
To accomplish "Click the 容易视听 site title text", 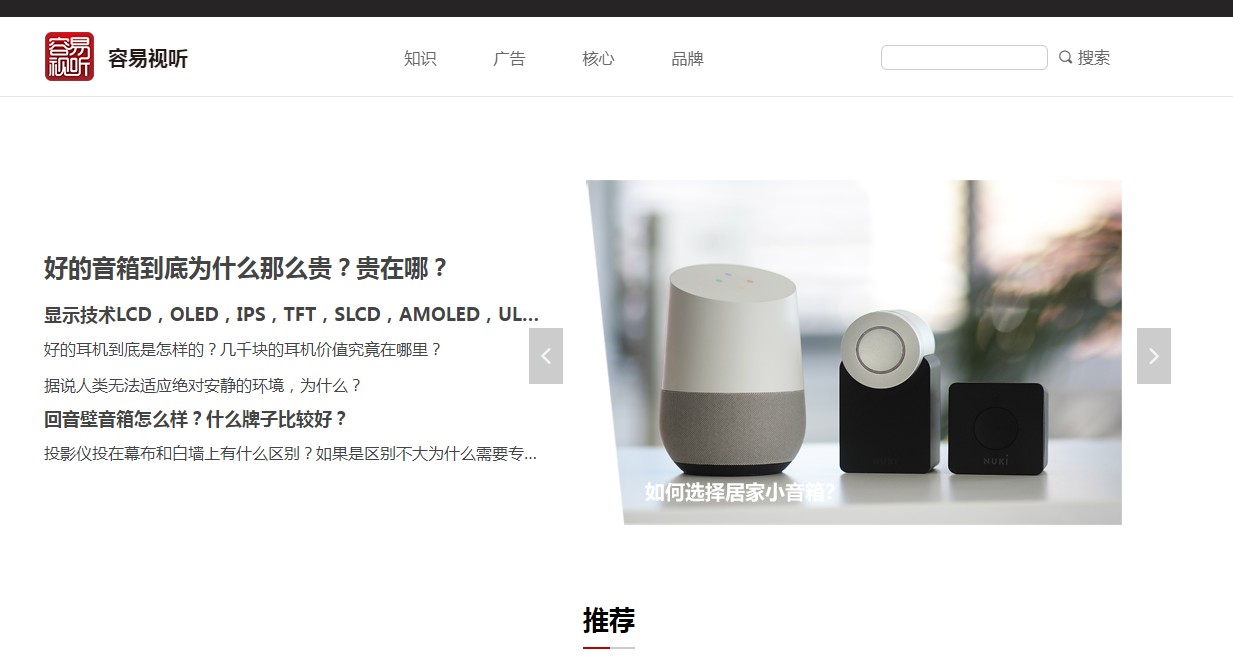I will pos(148,58).
